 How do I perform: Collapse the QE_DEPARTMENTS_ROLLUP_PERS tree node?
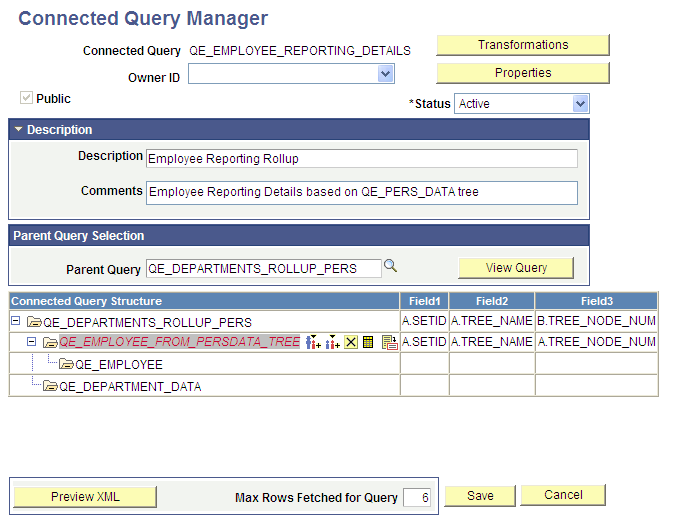(15, 321)
